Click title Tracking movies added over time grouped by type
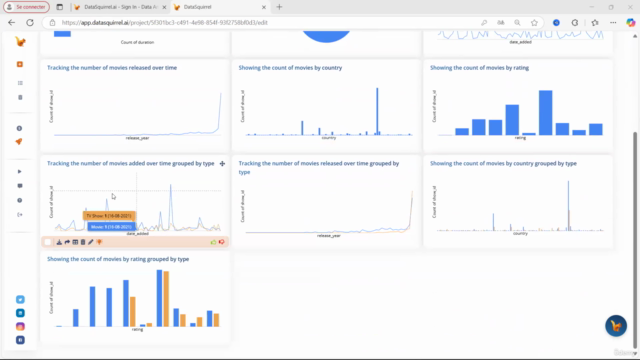Viewport: 640px width, 360px height. 131,164
